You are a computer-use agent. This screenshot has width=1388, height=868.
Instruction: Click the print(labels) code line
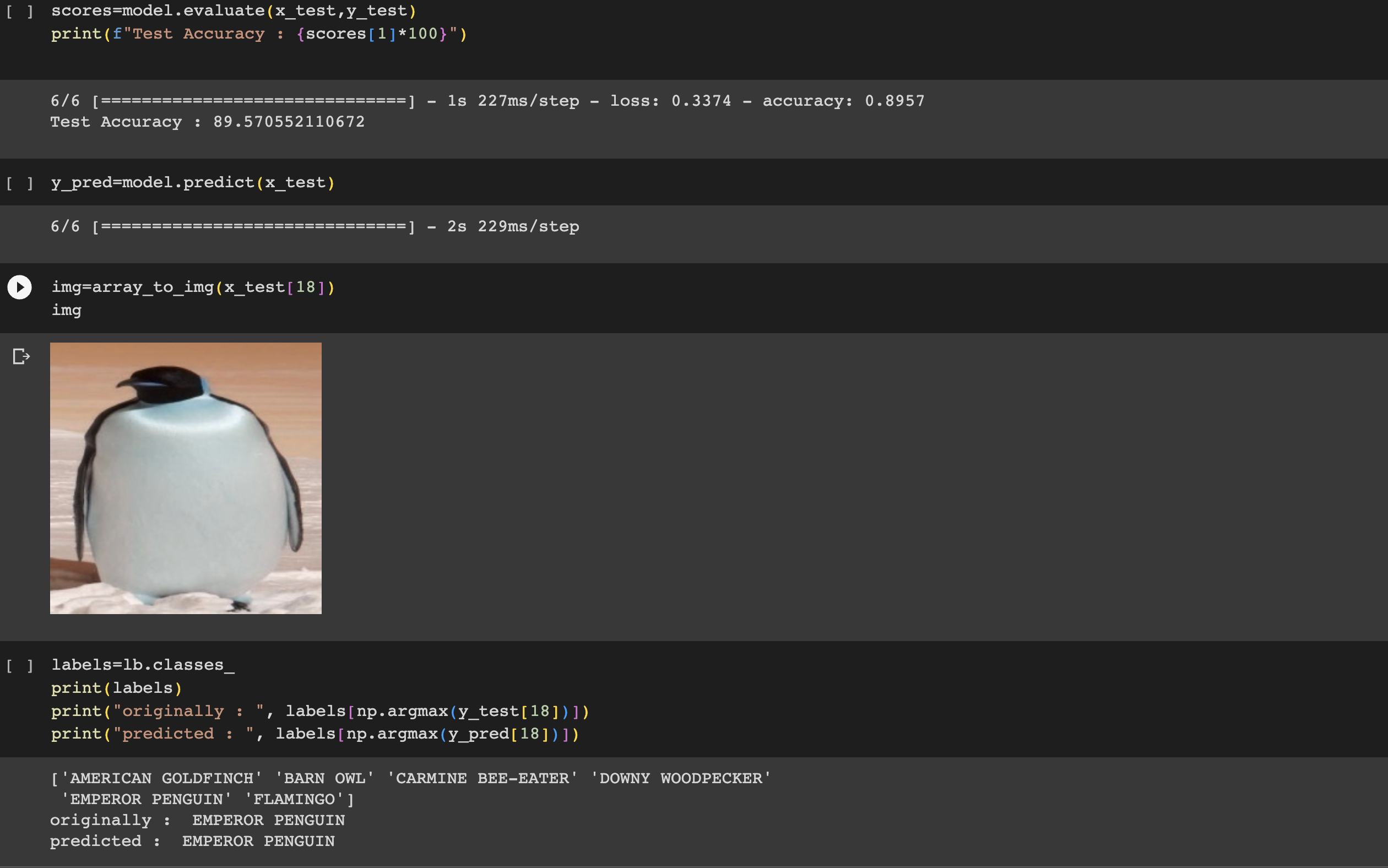(x=117, y=688)
